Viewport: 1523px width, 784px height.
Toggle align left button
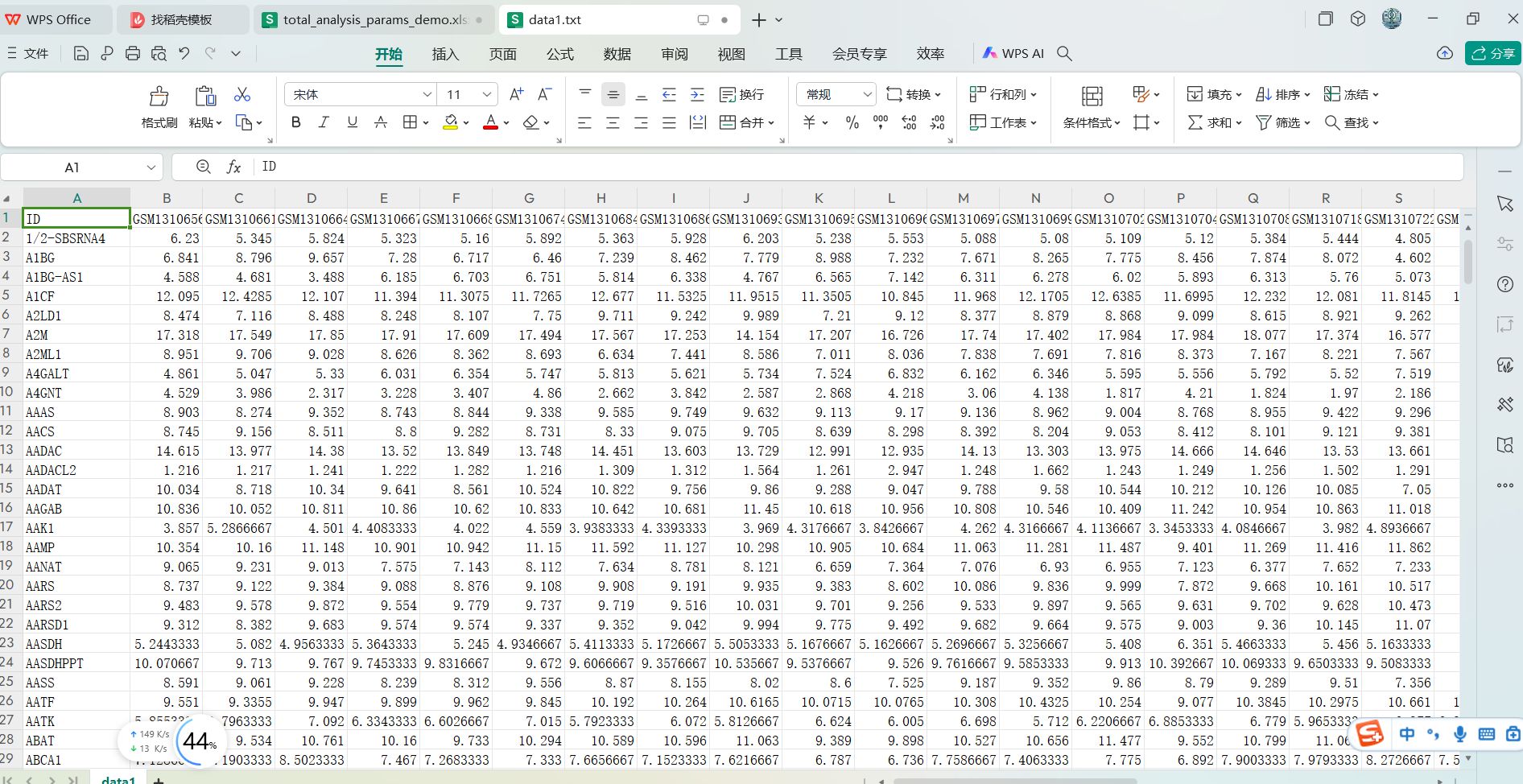584,122
